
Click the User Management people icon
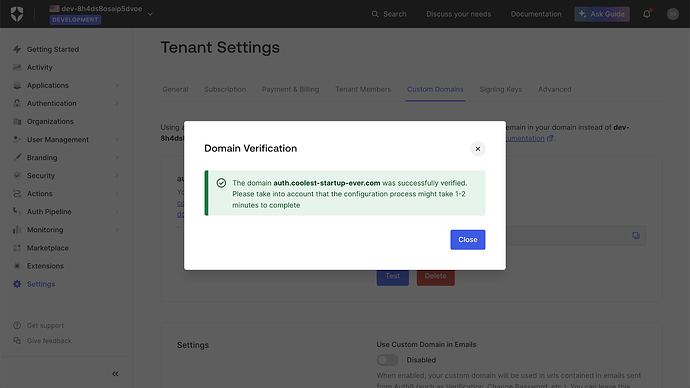[x=17, y=139]
